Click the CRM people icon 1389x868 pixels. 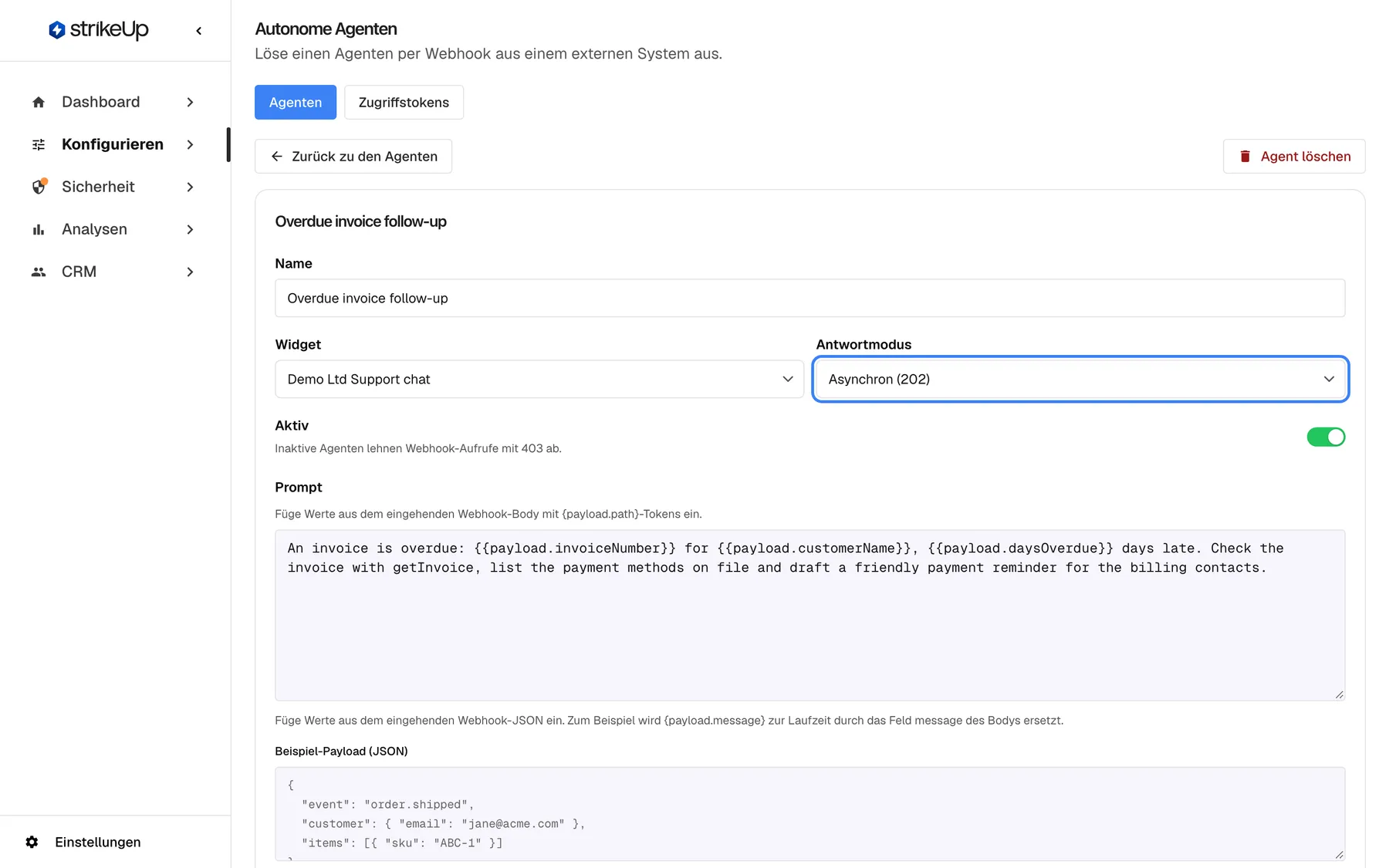click(39, 272)
